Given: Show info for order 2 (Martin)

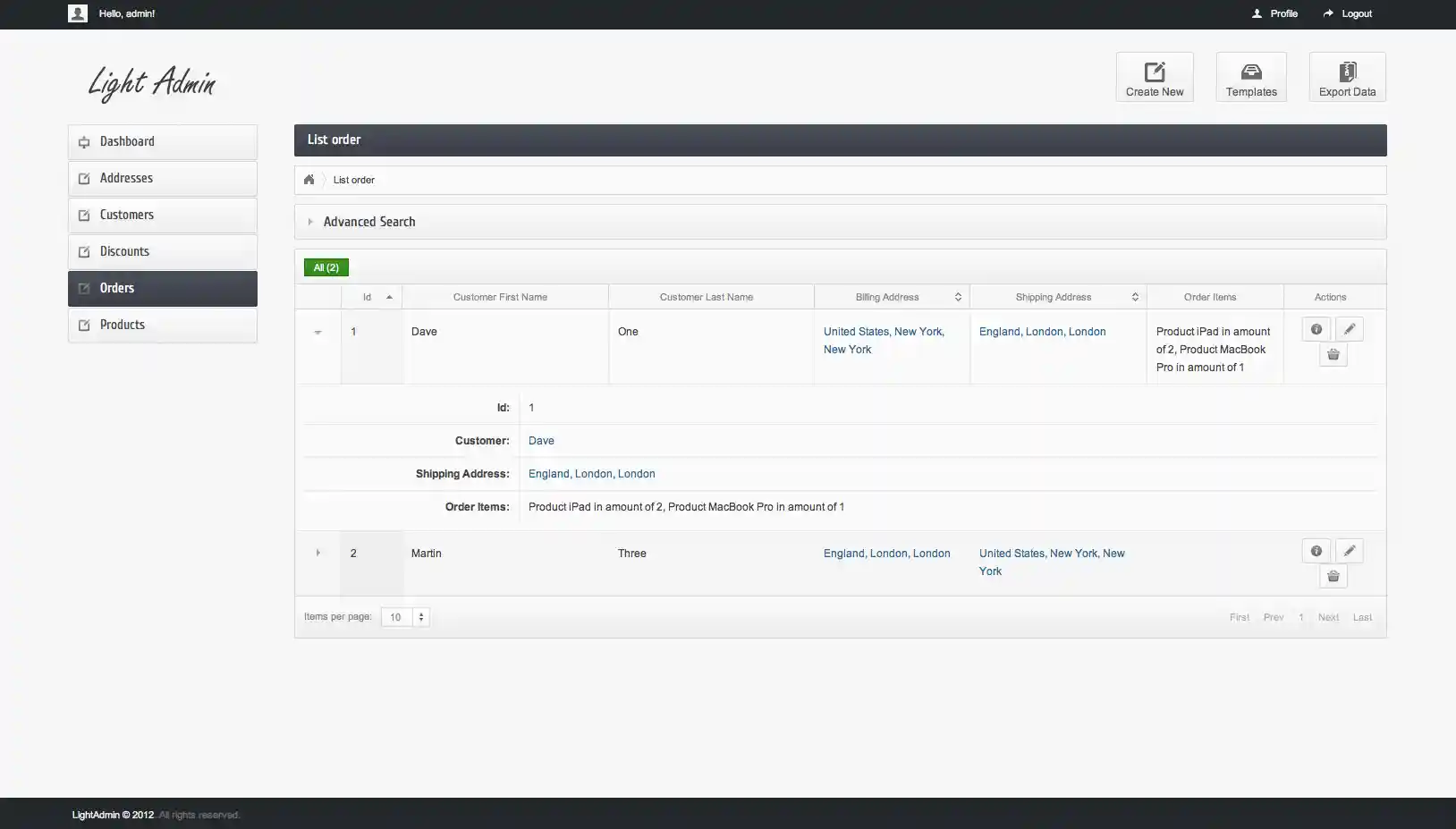Looking at the screenshot, I should click(x=1316, y=552).
